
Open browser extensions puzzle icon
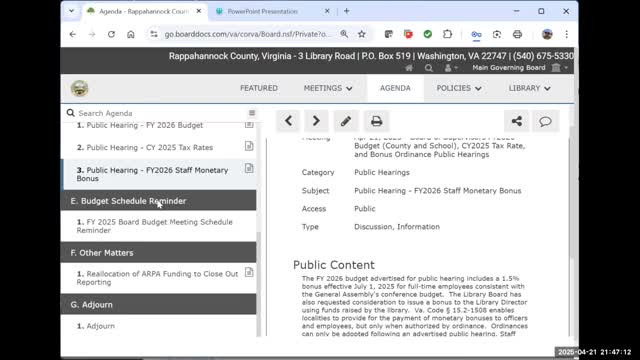(447, 34)
